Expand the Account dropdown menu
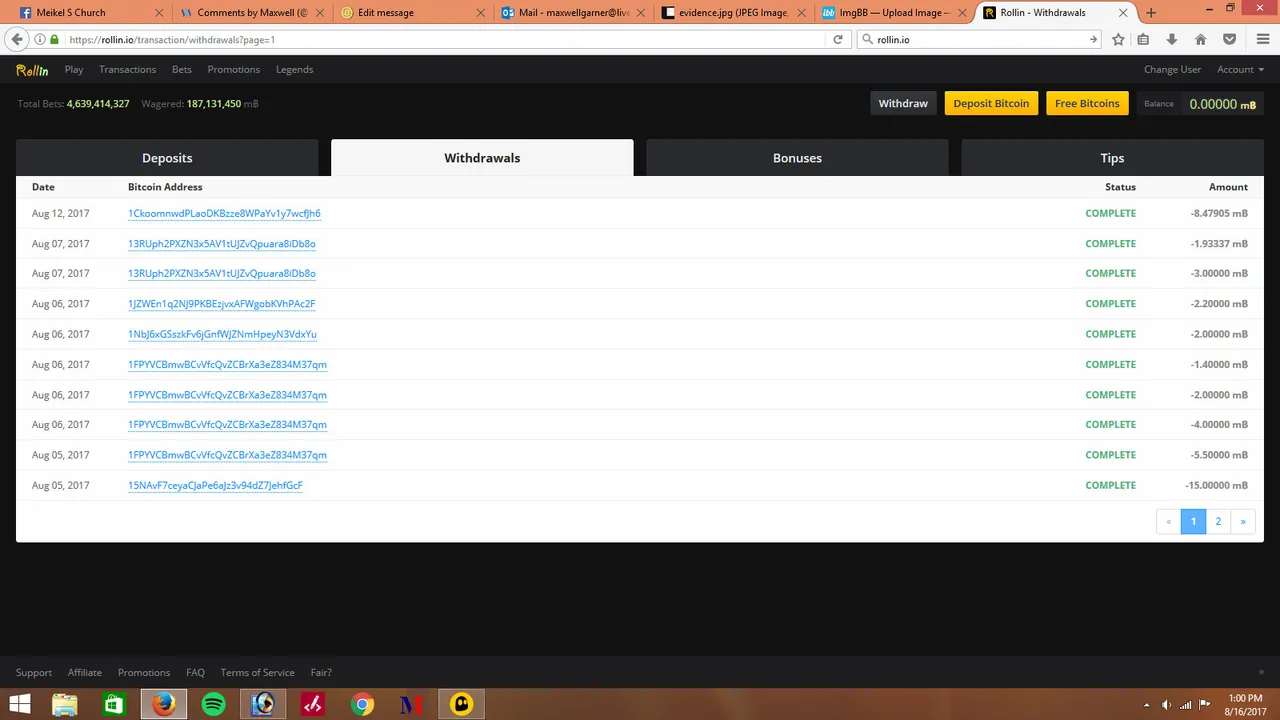 pos(1240,70)
